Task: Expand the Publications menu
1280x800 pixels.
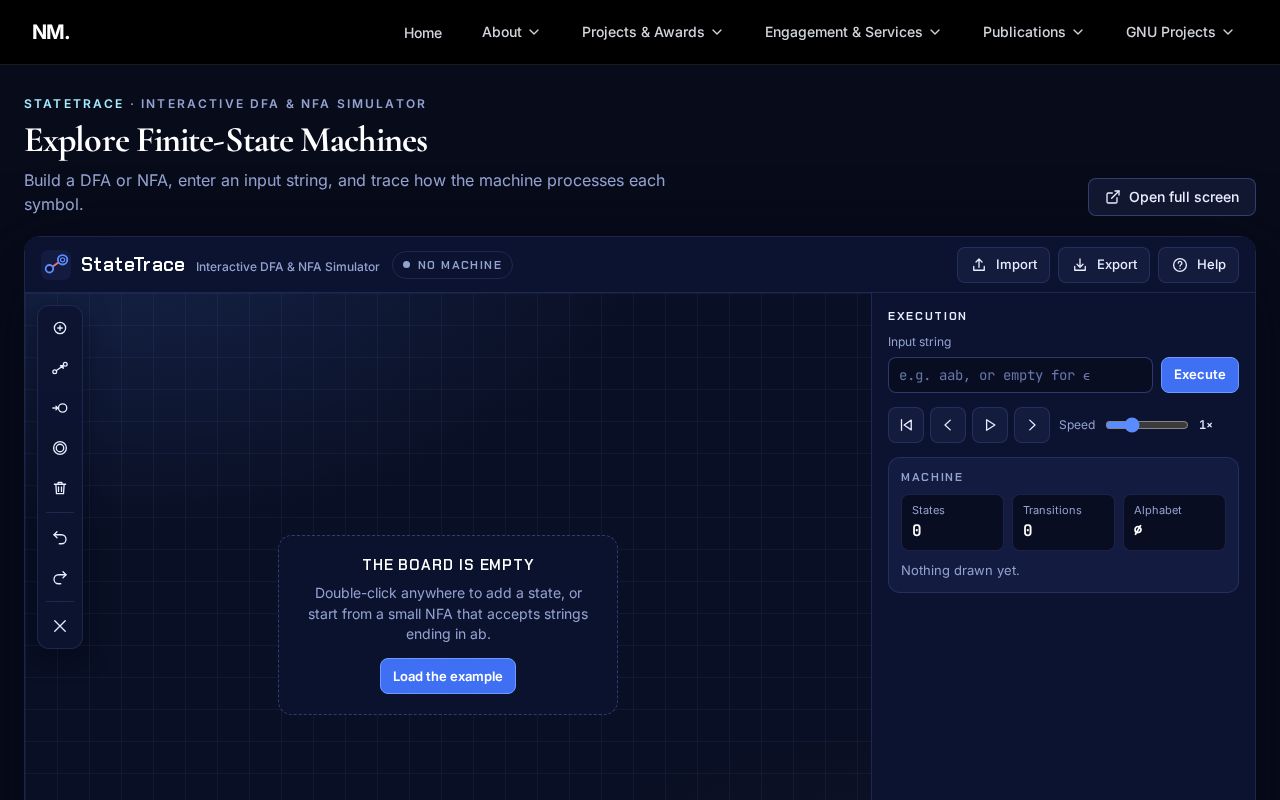Action: point(1033,32)
